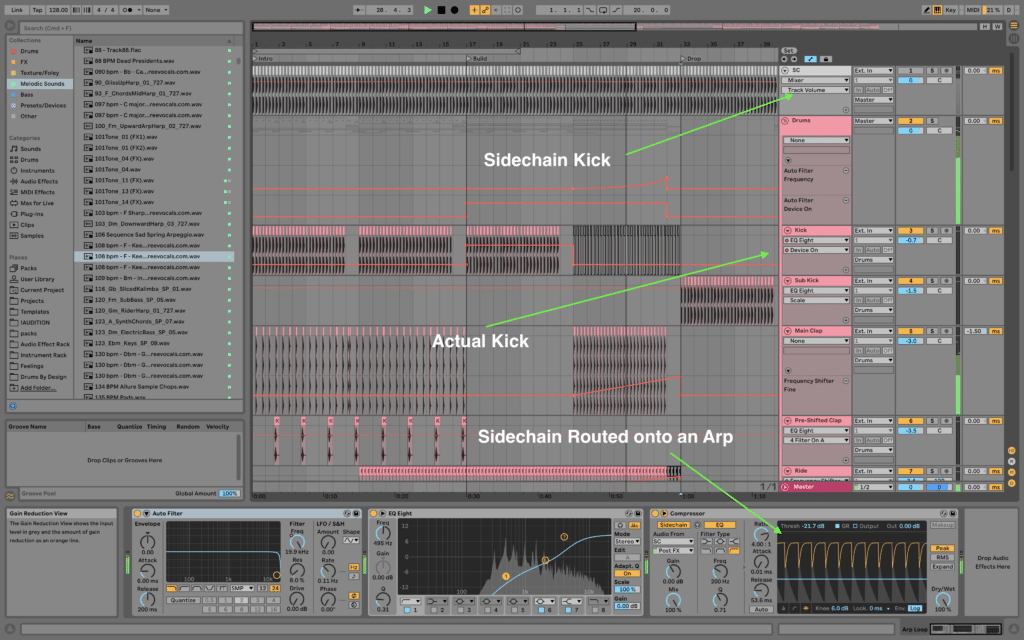Viewport: 1024px width, 640px height.
Task: Start playback with the green Play button
Action: coord(428,10)
